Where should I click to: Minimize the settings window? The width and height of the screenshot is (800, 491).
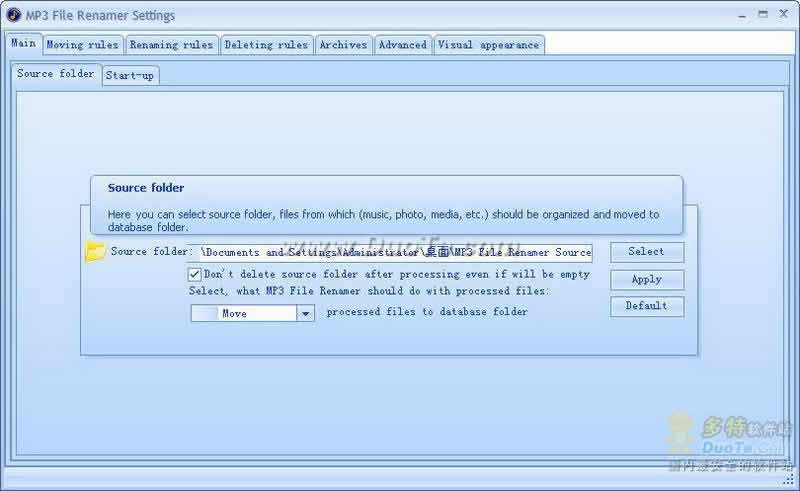pyautogui.click(x=742, y=15)
